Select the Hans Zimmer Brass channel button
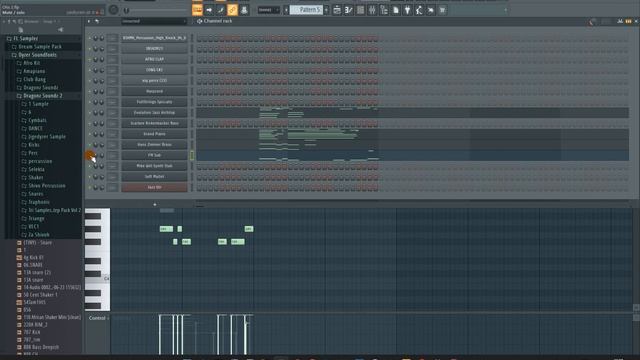 point(154,144)
